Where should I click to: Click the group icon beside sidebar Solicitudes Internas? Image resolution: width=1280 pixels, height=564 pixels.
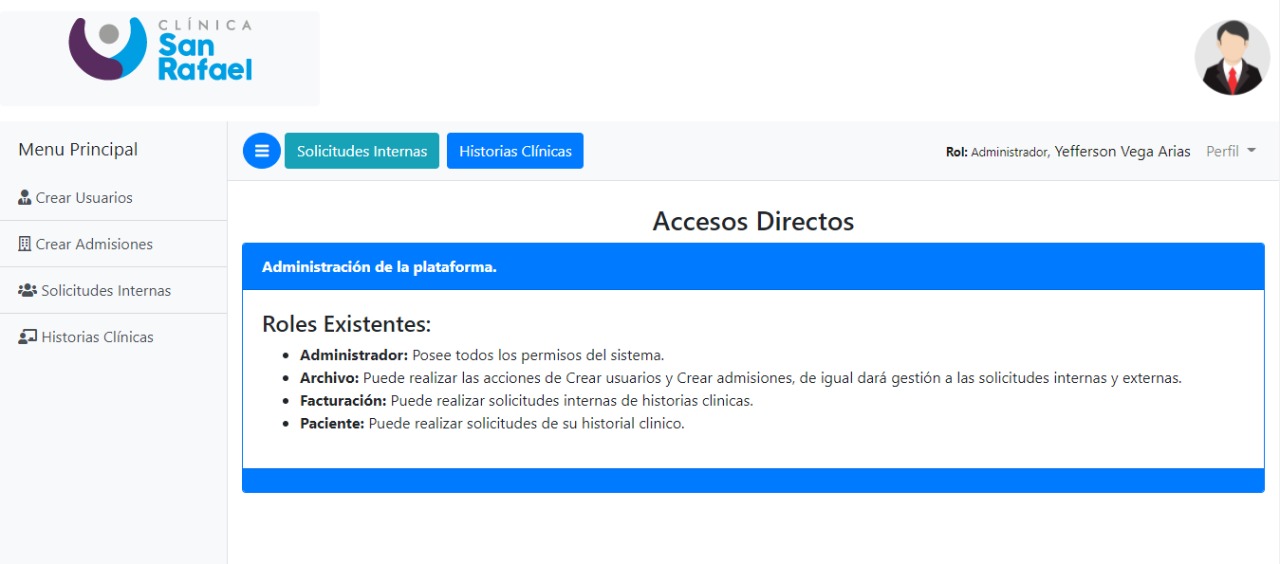[27, 291]
